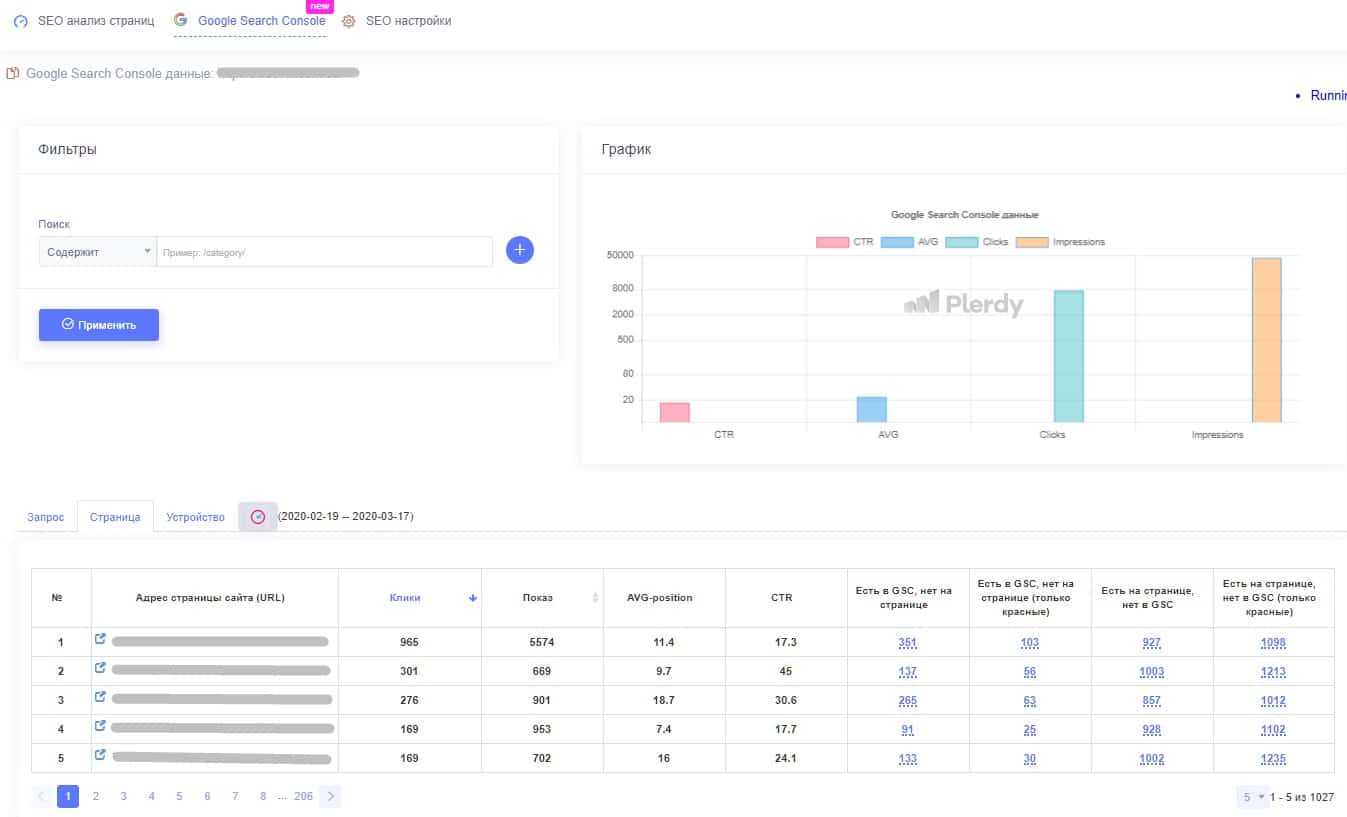Viewport: 1347px width, 817px height.
Task: Click the 30.6 CTR value in row 3
Action: (x=786, y=700)
